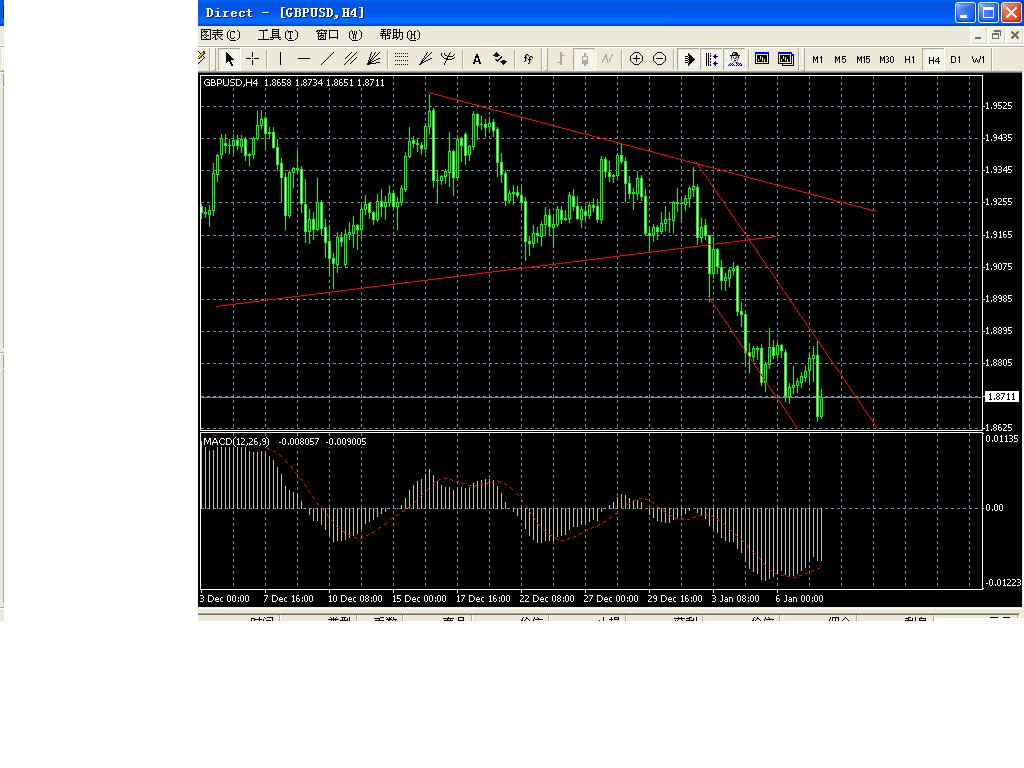Select the trendline drawing tool
This screenshot has width=1024, height=768.
327,59
